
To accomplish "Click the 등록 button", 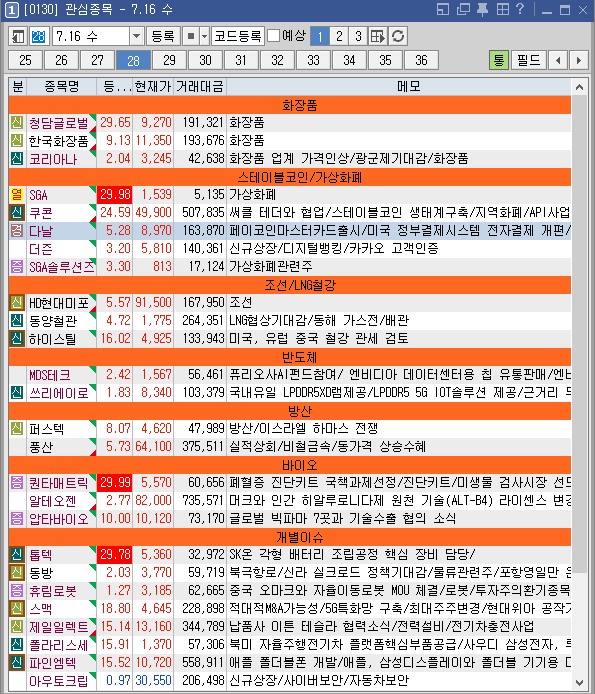I will tap(163, 36).
